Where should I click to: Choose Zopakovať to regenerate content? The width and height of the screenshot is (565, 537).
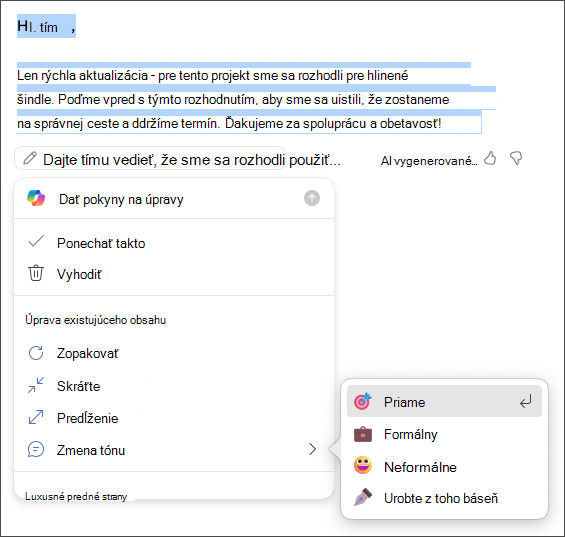(174, 353)
